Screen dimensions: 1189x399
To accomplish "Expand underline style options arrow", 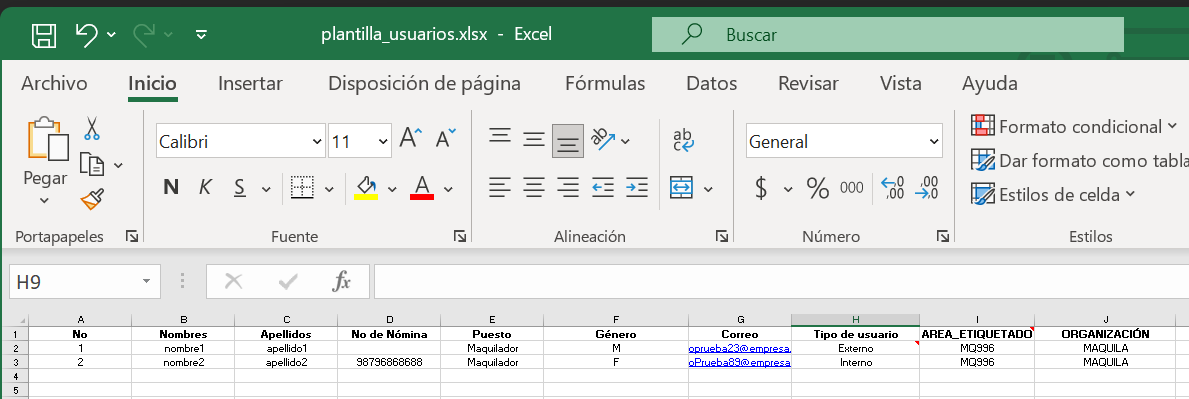I will 266,189.
